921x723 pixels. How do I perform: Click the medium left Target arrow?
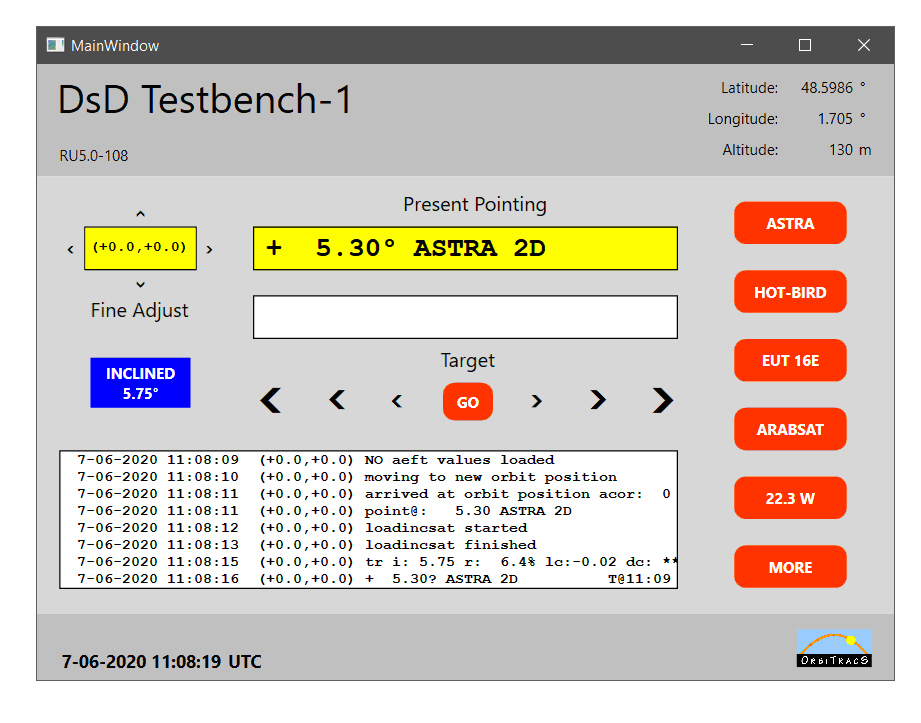tap(337, 401)
